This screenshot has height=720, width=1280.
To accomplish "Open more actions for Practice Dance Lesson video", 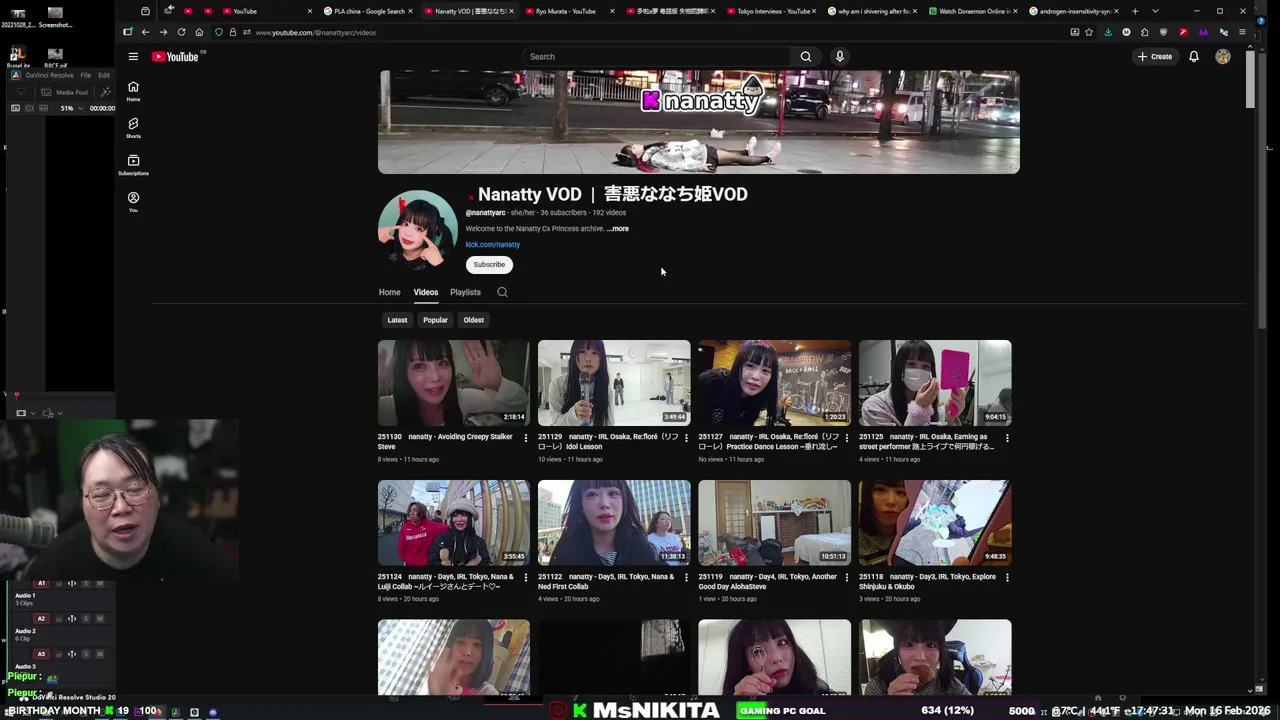I will click(847, 438).
